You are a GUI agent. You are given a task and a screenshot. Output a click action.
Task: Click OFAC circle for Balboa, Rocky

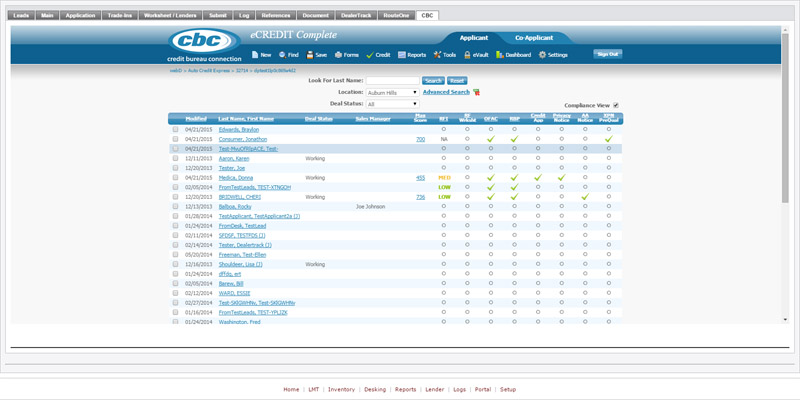click(491, 206)
